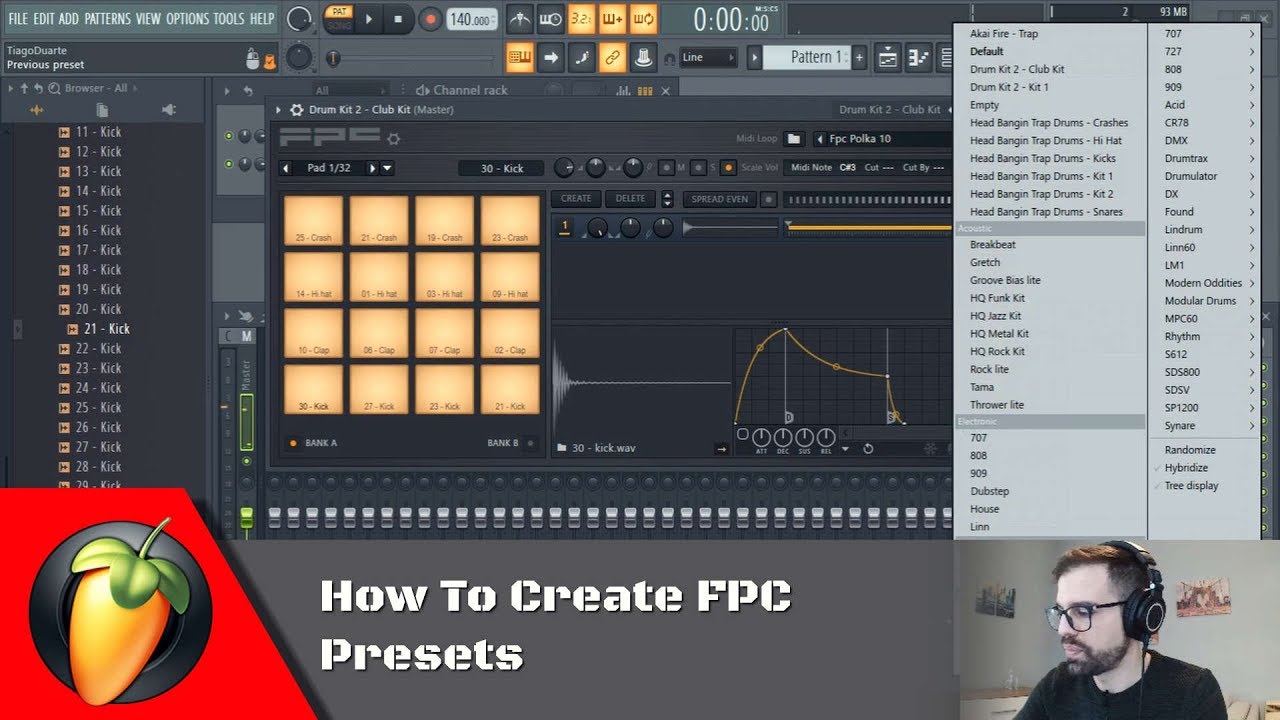Viewport: 1280px width, 720px height.
Task: Click the DELETE button
Action: click(630, 199)
